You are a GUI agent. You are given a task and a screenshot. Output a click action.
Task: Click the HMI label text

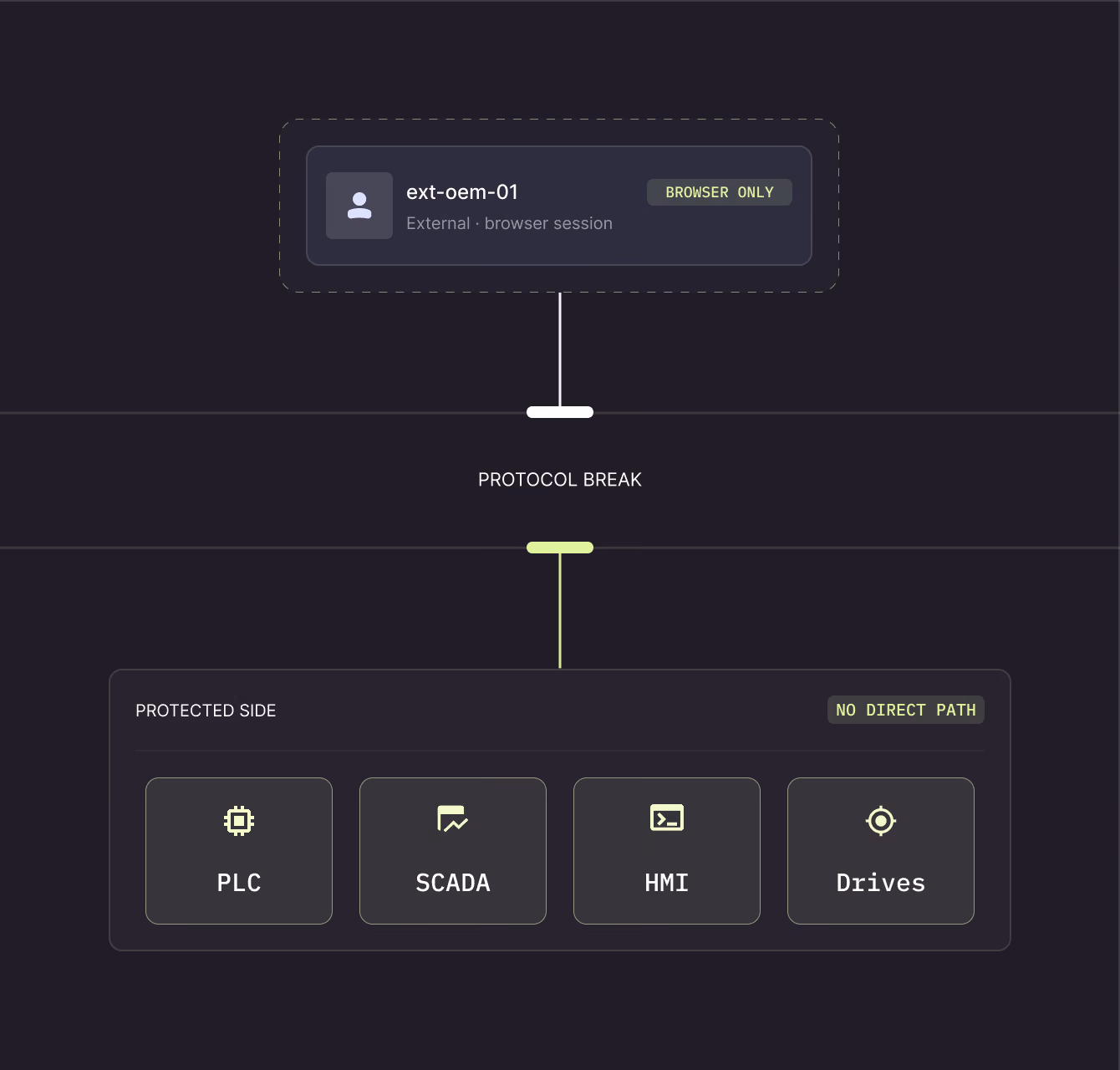tap(667, 883)
